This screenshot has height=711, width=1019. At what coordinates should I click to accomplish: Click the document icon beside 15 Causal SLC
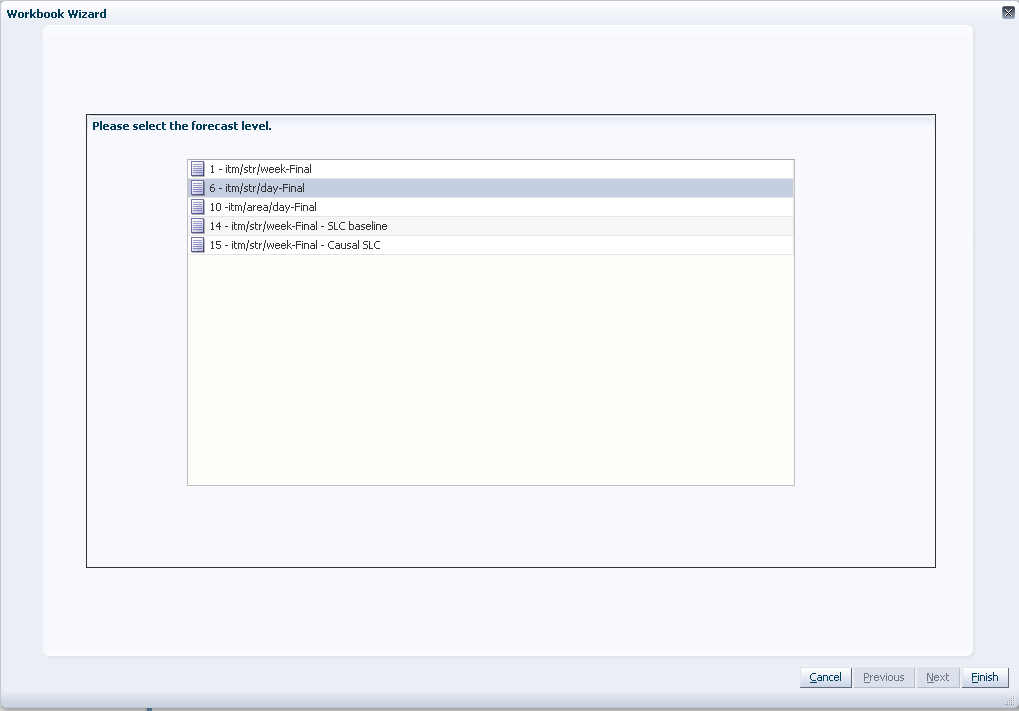pyautogui.click(x=198, y=245)
